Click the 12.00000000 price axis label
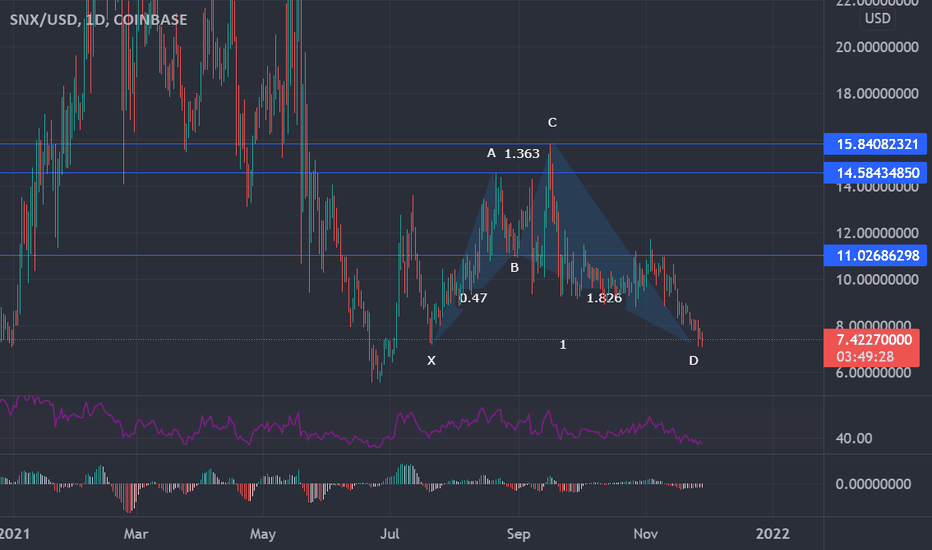This screenshot has width=932, height=550. 877,233
